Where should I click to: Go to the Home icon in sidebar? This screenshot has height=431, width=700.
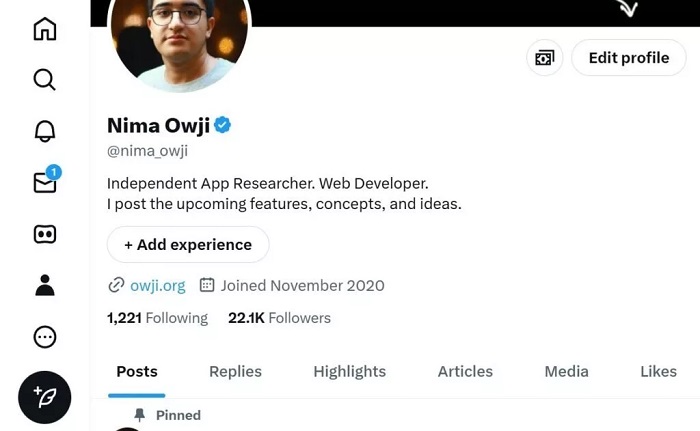click(45, 29)
